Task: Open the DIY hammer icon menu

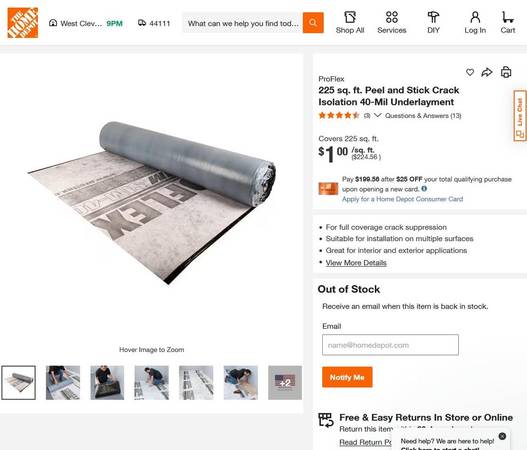Action: pos(433,23)
